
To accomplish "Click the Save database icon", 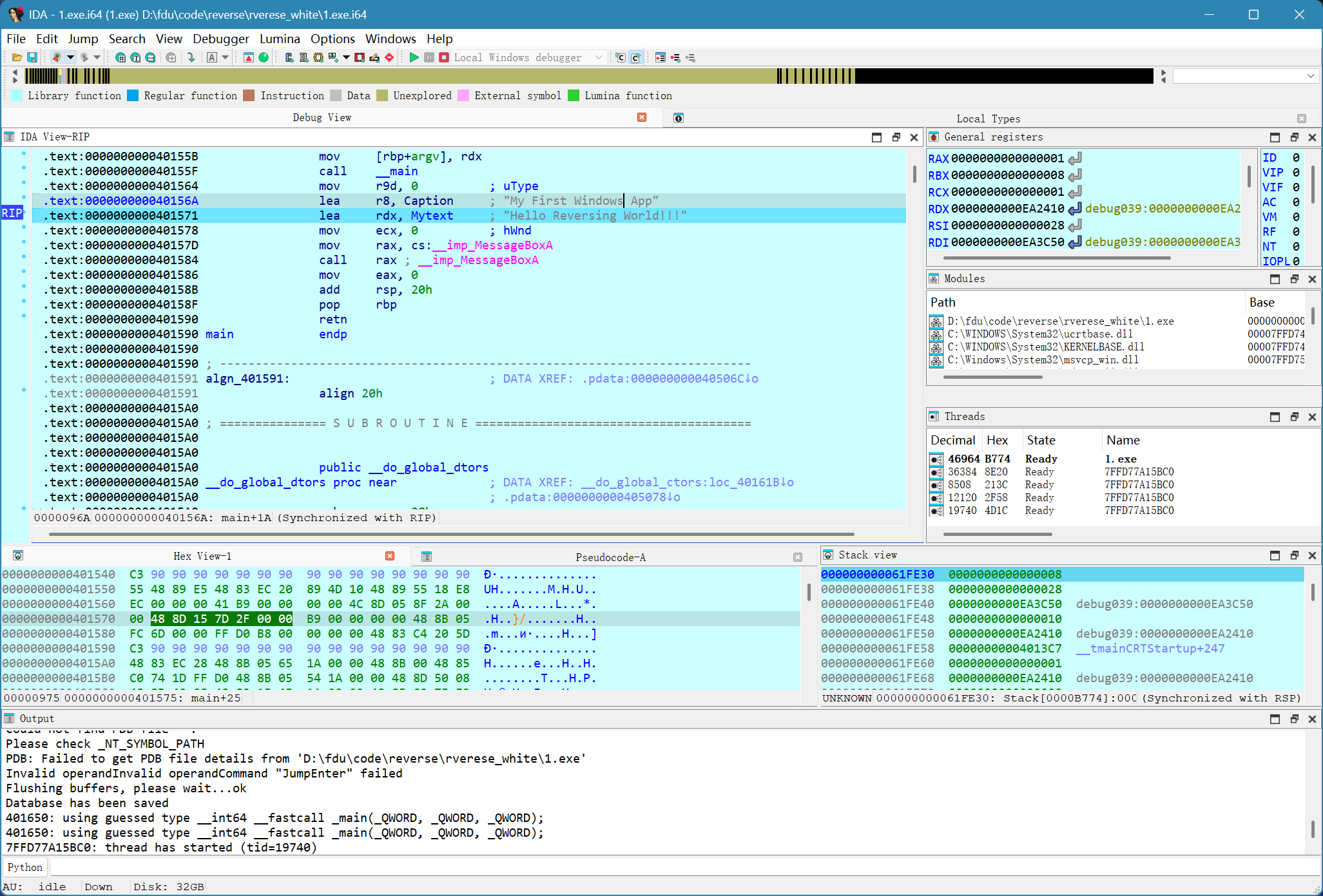I will [x=32, y=57].
